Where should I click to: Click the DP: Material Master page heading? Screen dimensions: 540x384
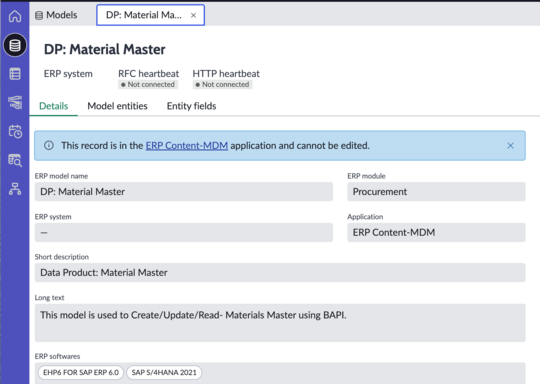point(104,50)
